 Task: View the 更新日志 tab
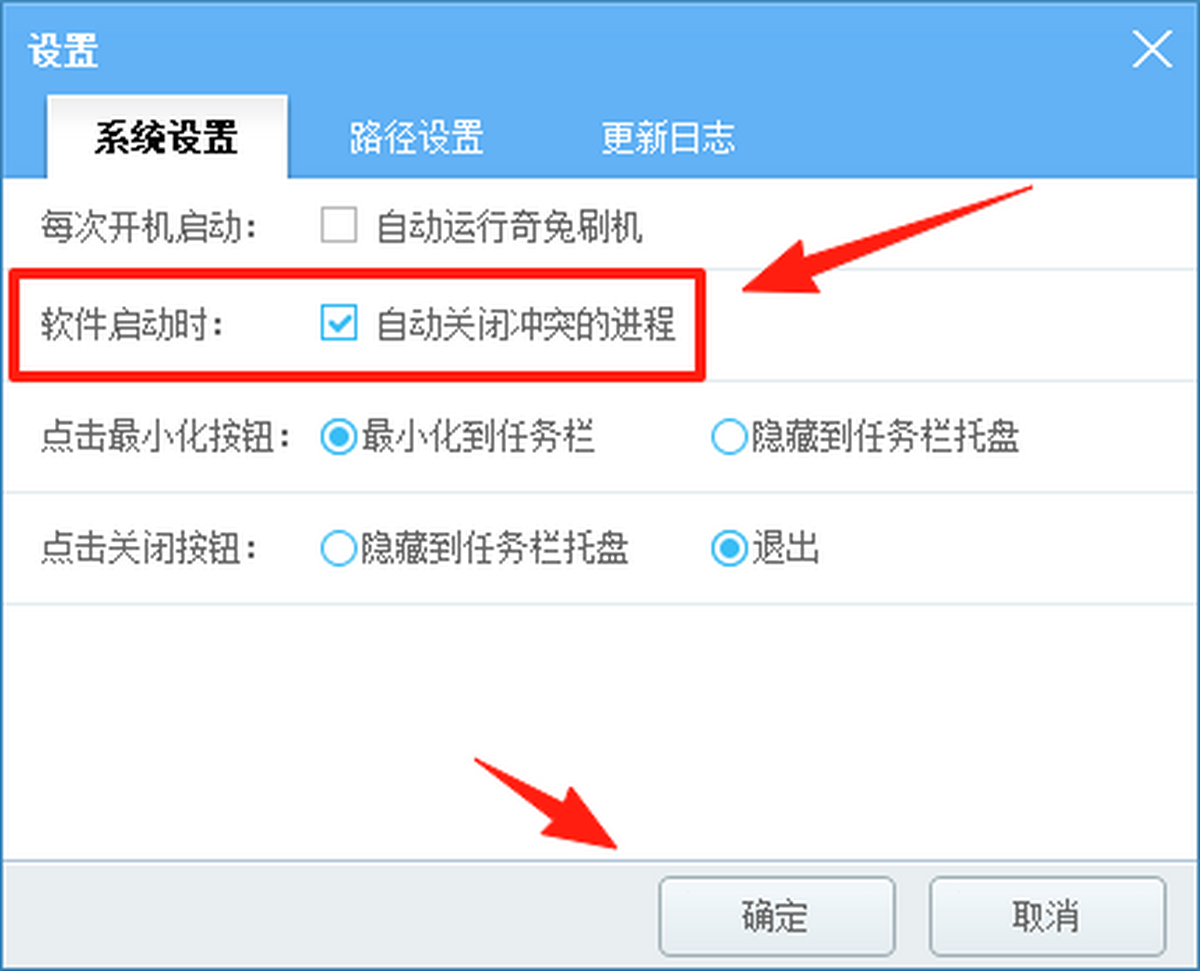click(x=668, y=137)
